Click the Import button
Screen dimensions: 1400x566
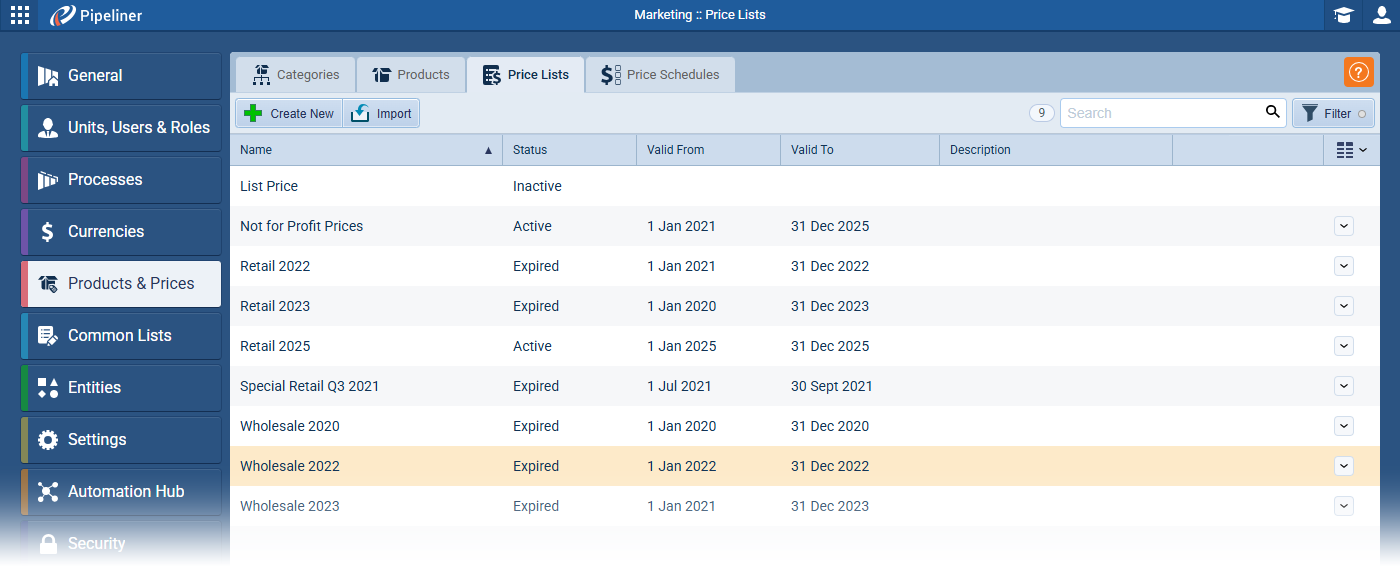coord(381,113)
